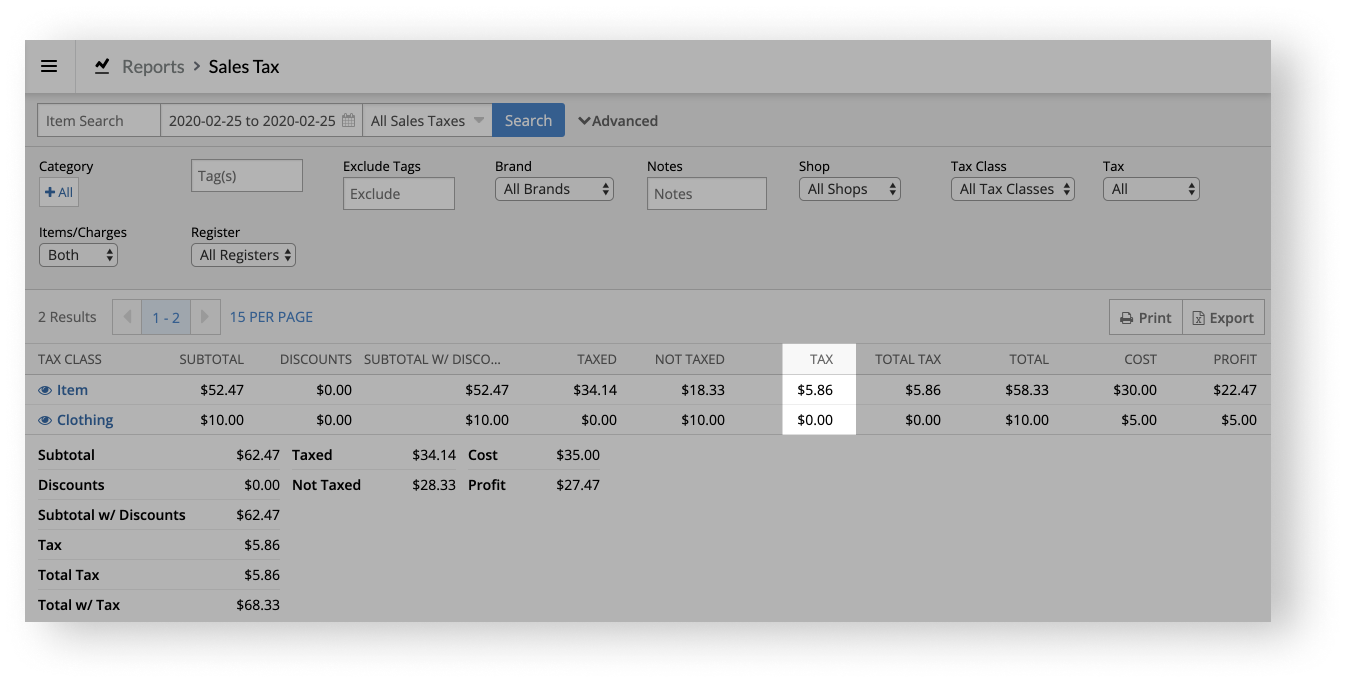Viewport: 1346px width, 682px height.
Task: Click the eye icon for Clothing row
Action: (45, 421)
